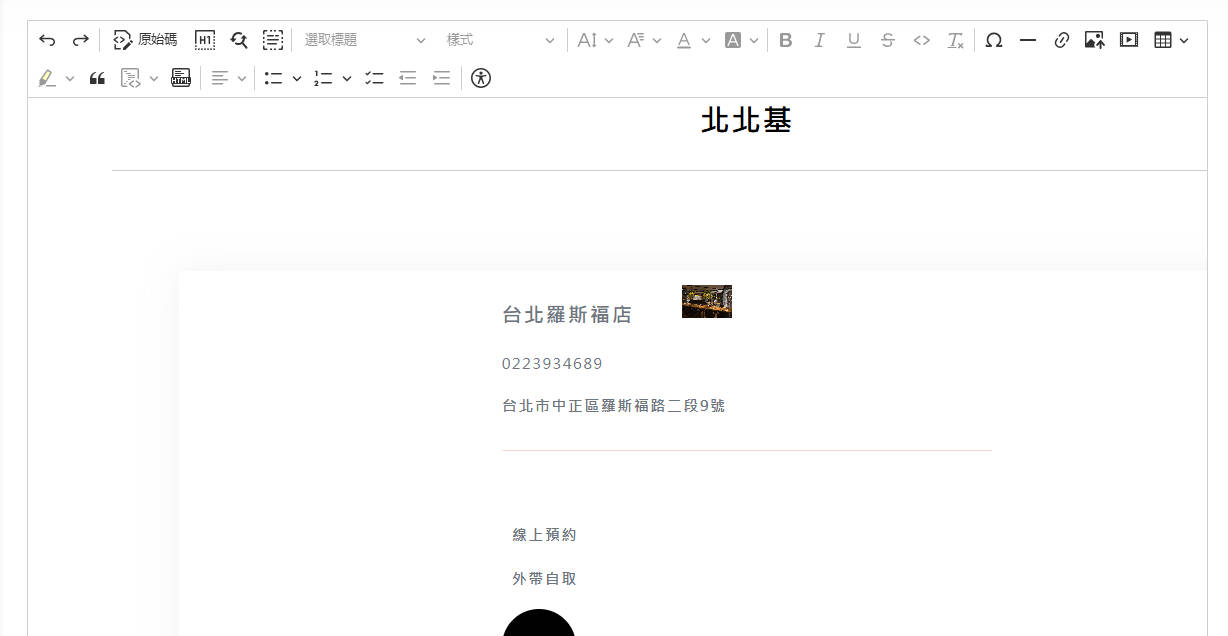The width and height of the screenshot is (1228, 636).
Task: Insert a horizontal line
Action: tap(1027, 40)
